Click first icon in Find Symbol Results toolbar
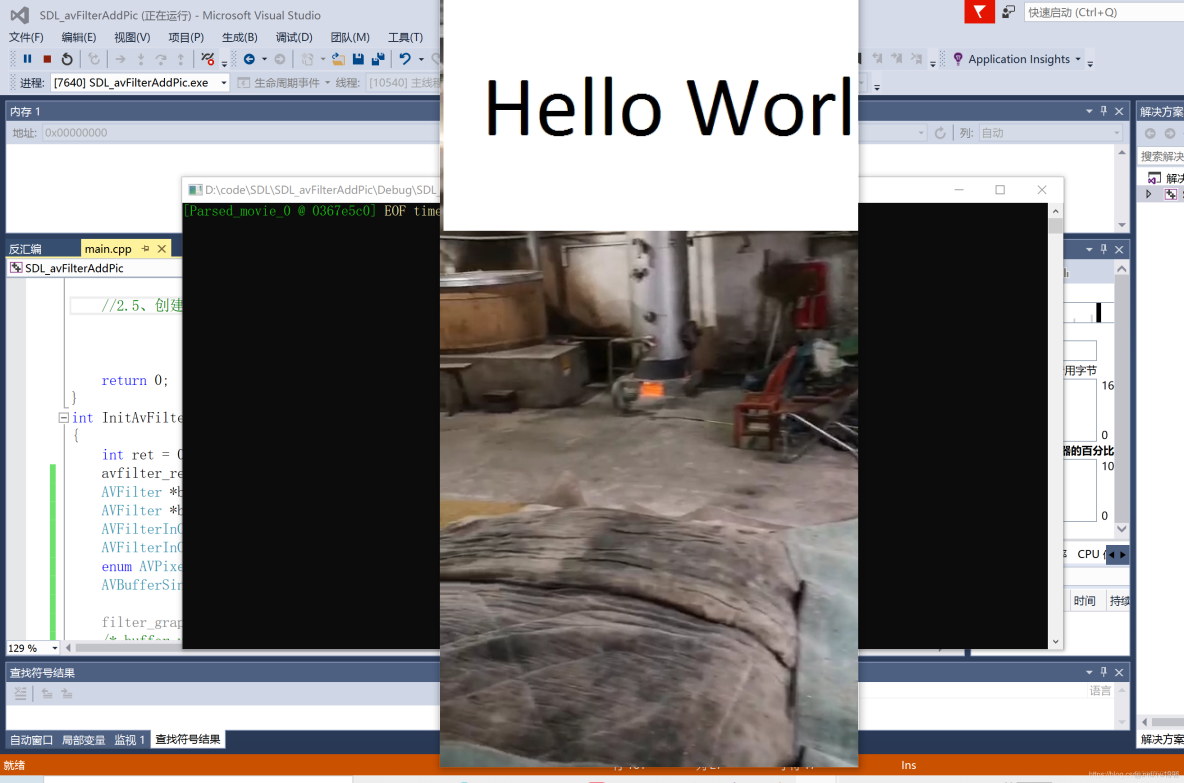1184x783 pixels. (20, 693)
